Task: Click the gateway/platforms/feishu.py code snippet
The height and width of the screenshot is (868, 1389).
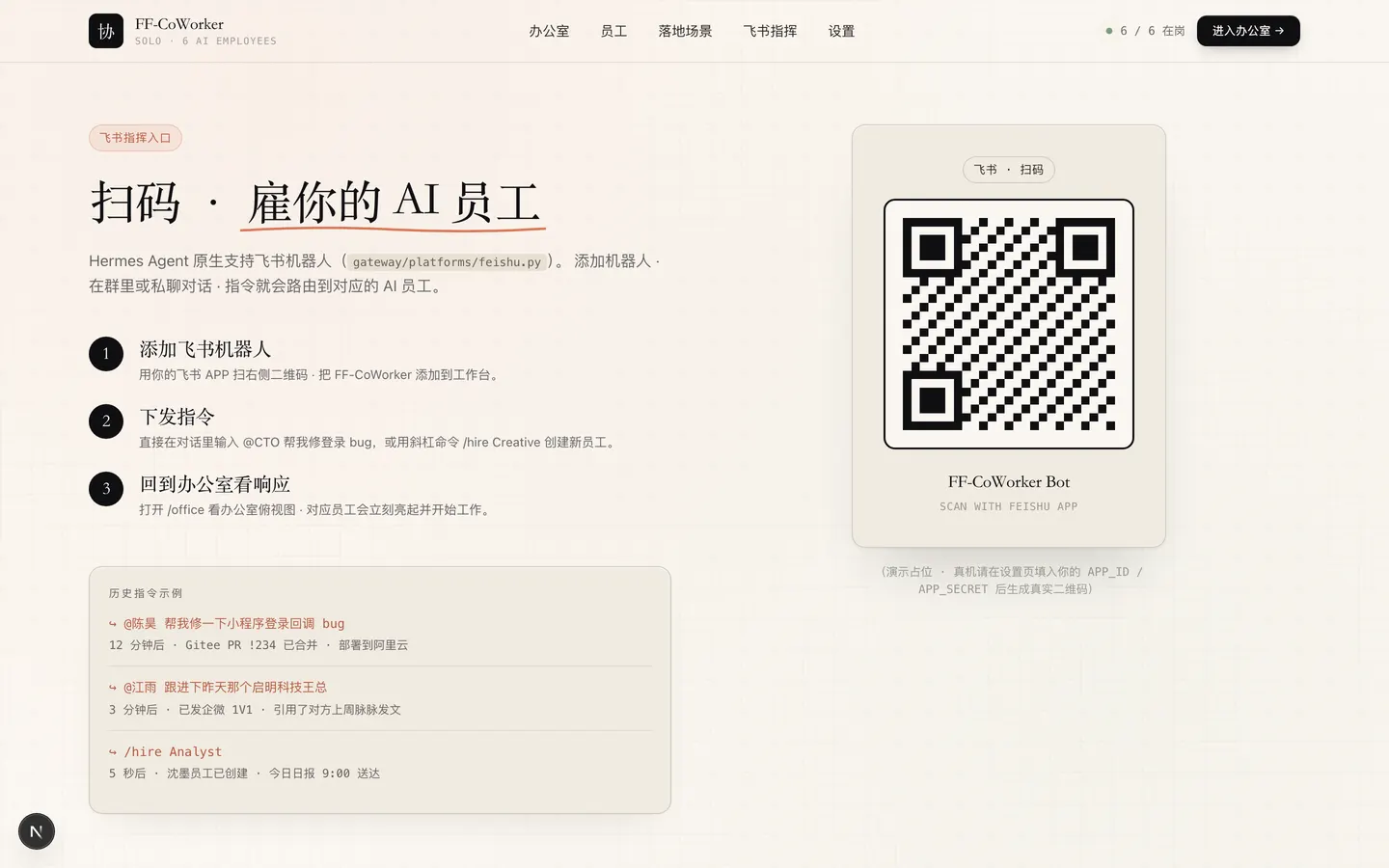Action: tap(447, 262)
